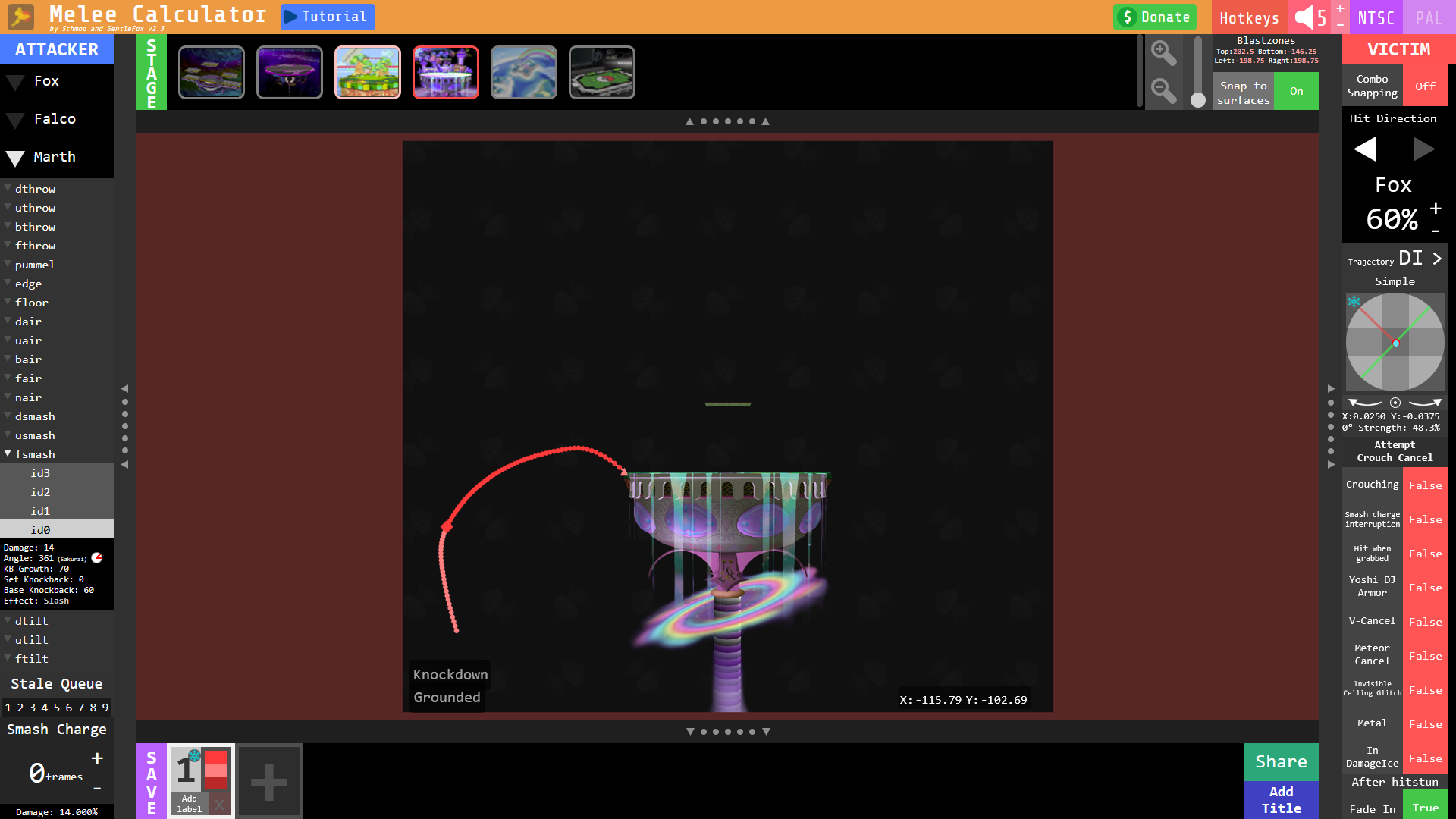Image resolution: width=1456 pixels, height=819 pixels.
Task: Toggle In DamageIce setting
Action: pyautogui.click(x=1426, y=758)
